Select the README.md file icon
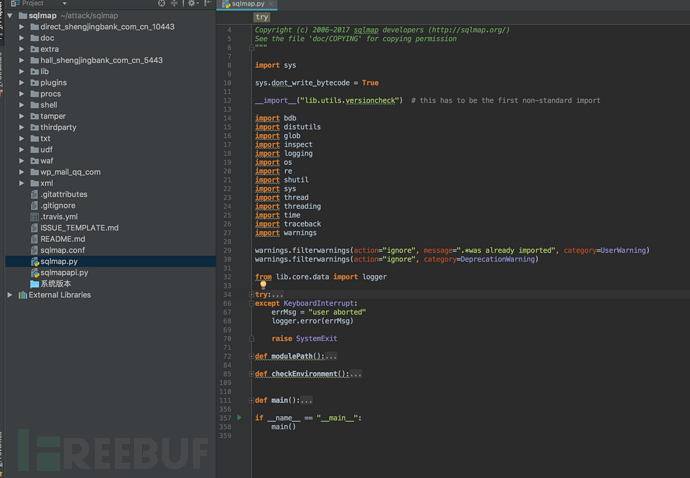This screenshot has height=478, width=690. pyautogui.click(x=34, y=239)
